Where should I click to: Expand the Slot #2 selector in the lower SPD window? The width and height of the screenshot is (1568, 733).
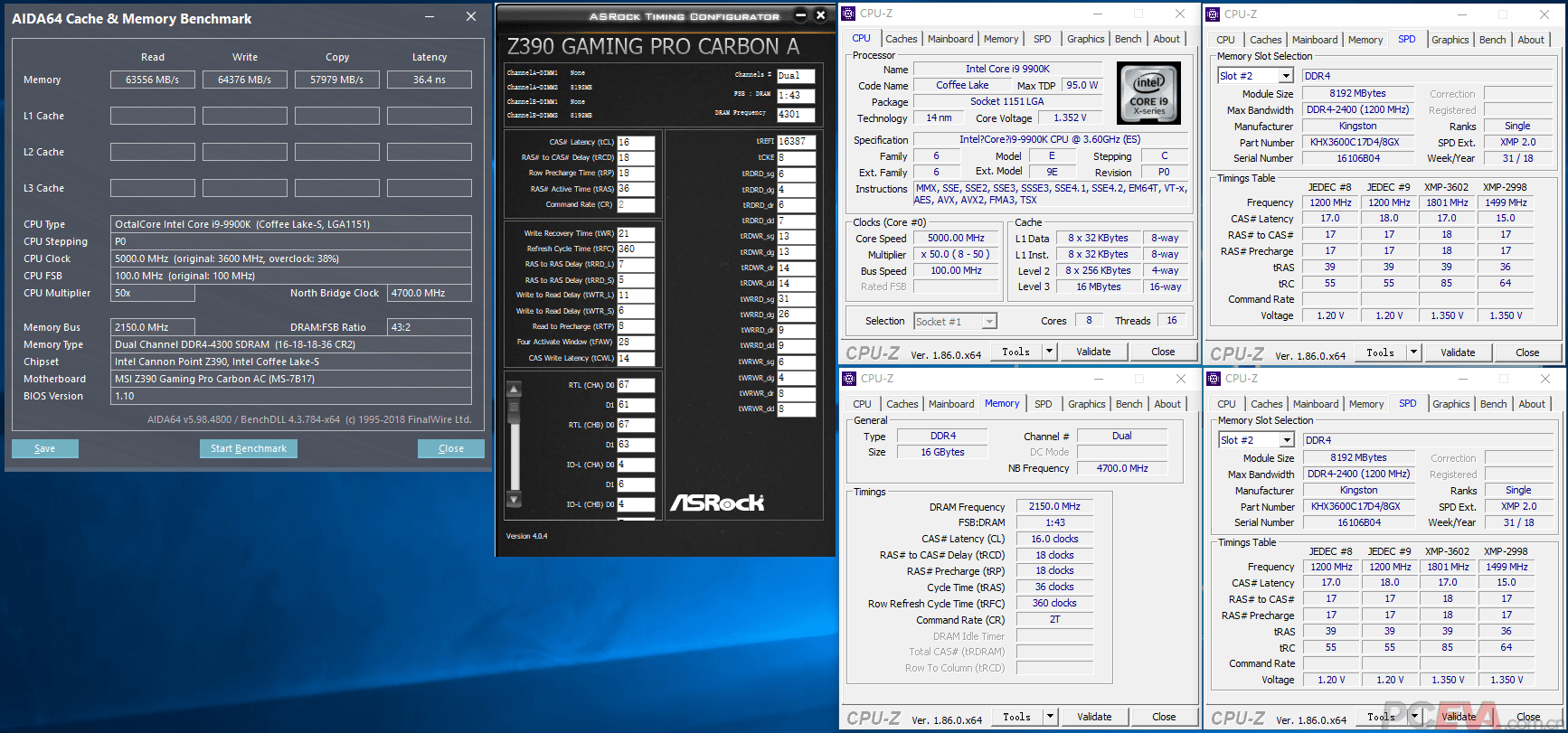(x=1288, y=440)
